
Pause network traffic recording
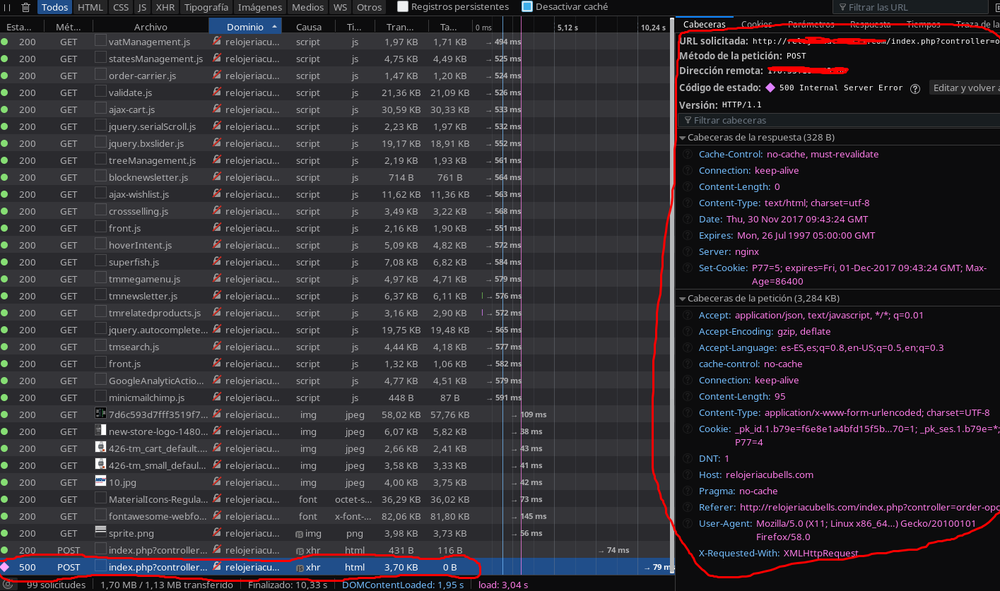9,7
